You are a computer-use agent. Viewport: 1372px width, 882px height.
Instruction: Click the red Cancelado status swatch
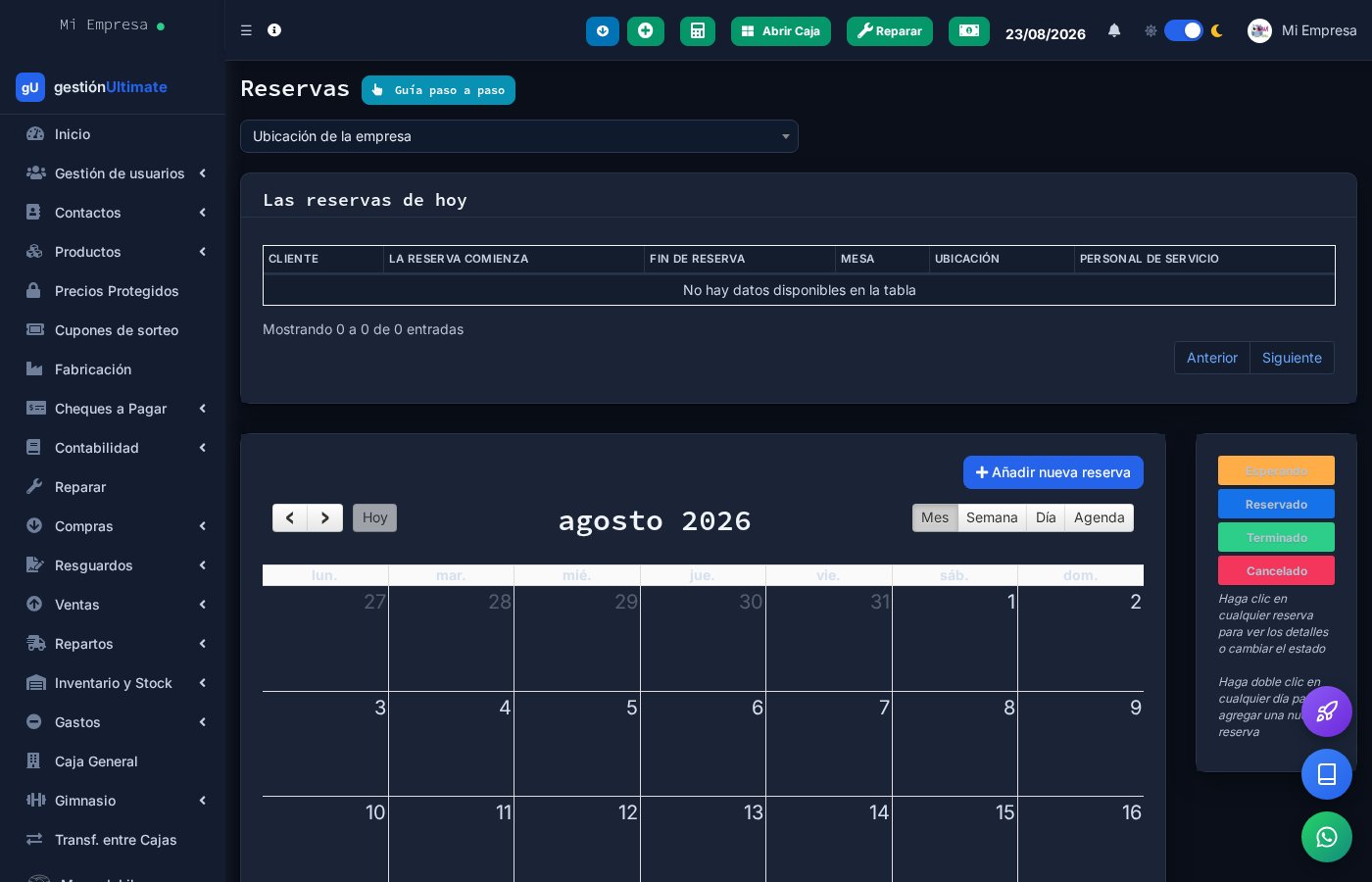tap(1276, 570)
